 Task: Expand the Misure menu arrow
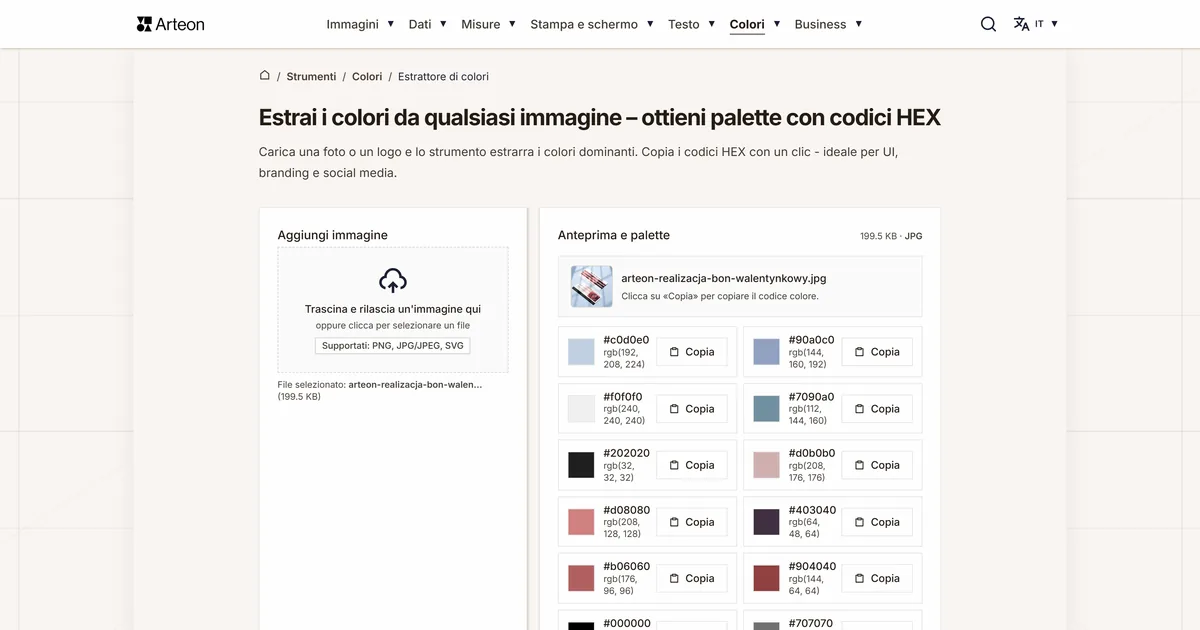point(512,24)
